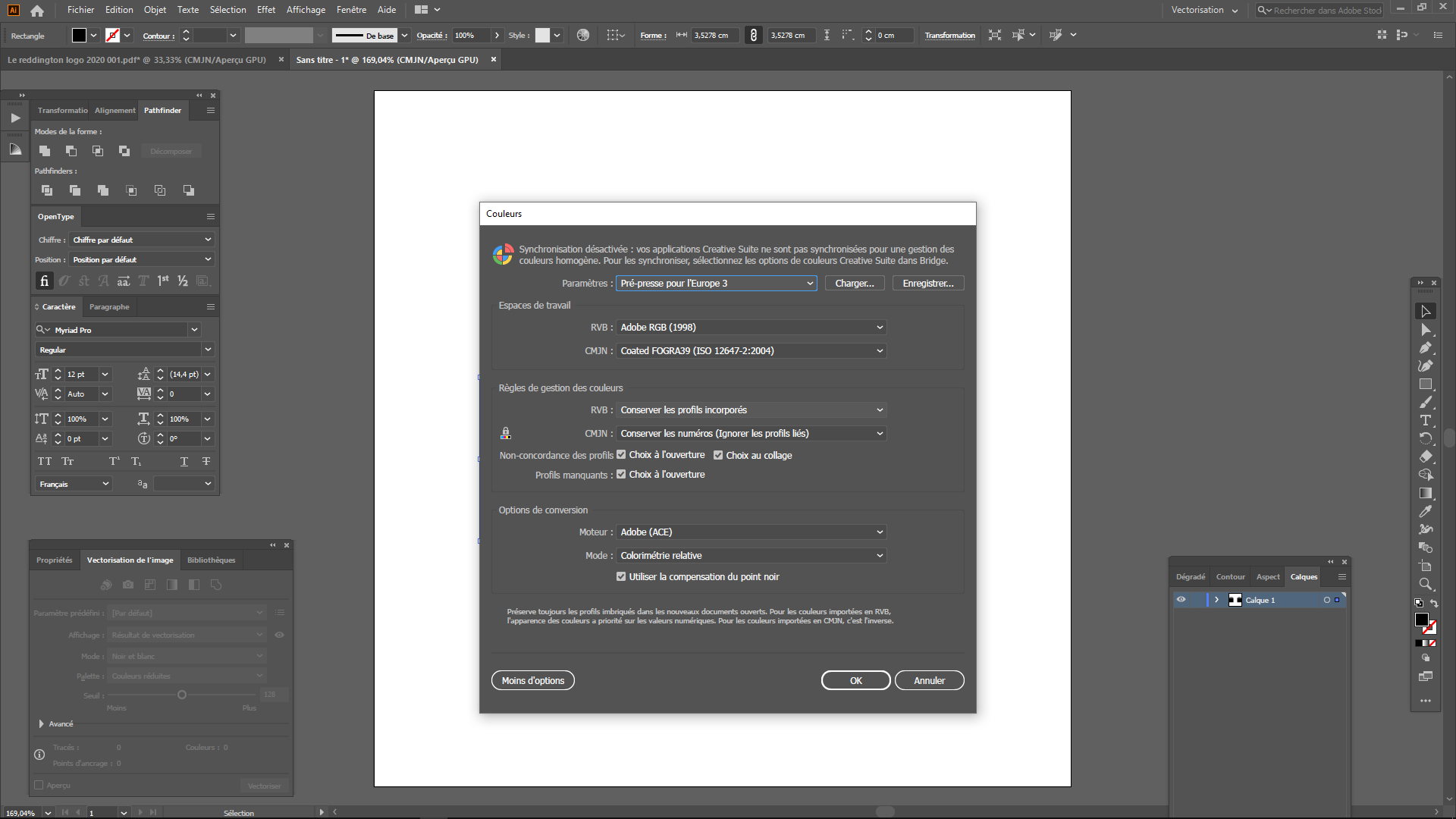Select the Type tool
Screen dimensions: 1456x819
(1426, 420)
